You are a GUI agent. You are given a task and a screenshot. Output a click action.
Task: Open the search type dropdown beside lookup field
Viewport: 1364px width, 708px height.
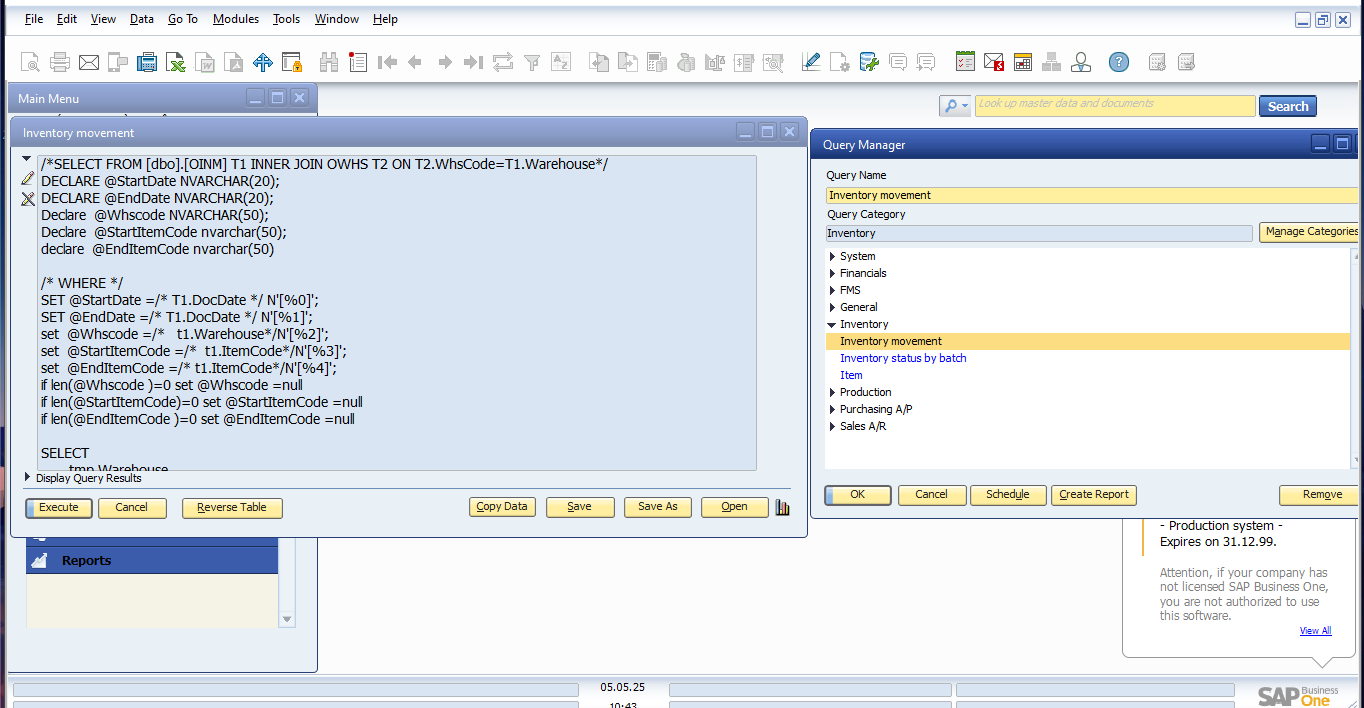954,106
